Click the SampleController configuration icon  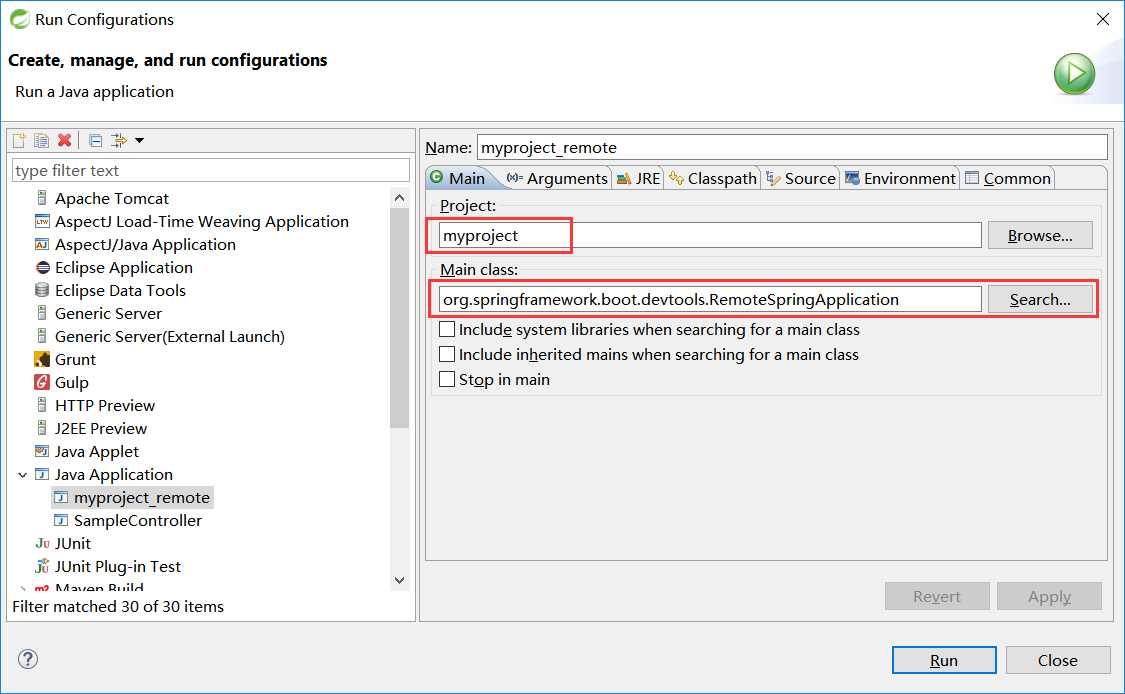click(x=62, y=520)
